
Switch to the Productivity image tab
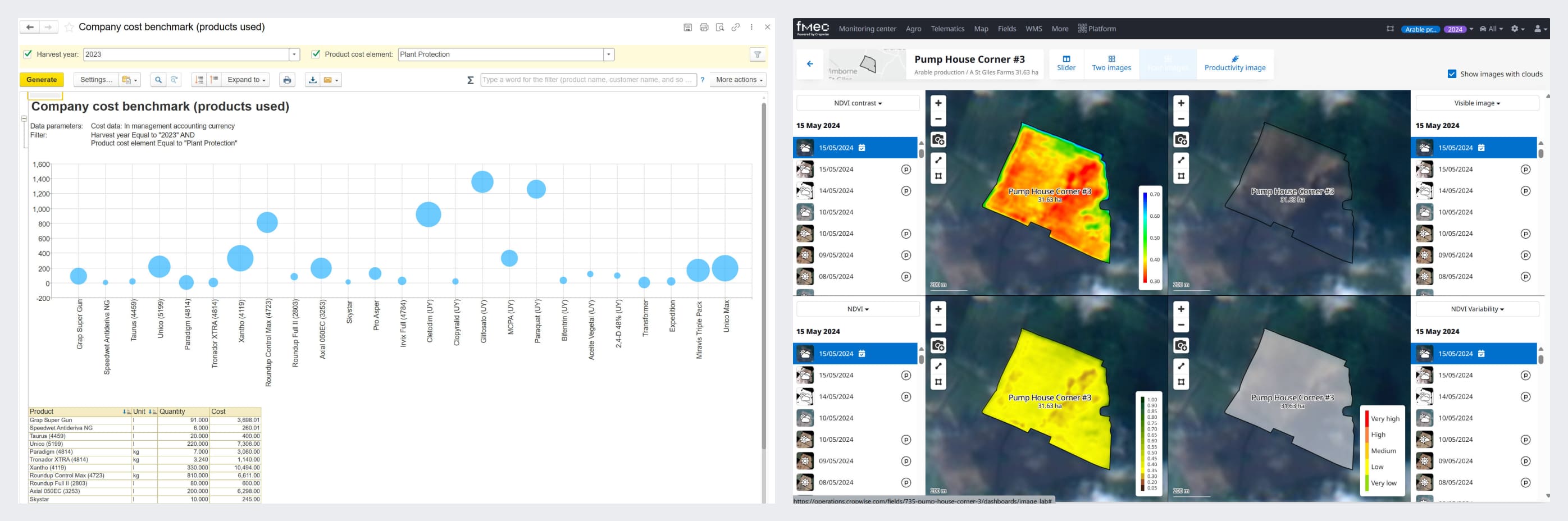(x=1234, y=64)
